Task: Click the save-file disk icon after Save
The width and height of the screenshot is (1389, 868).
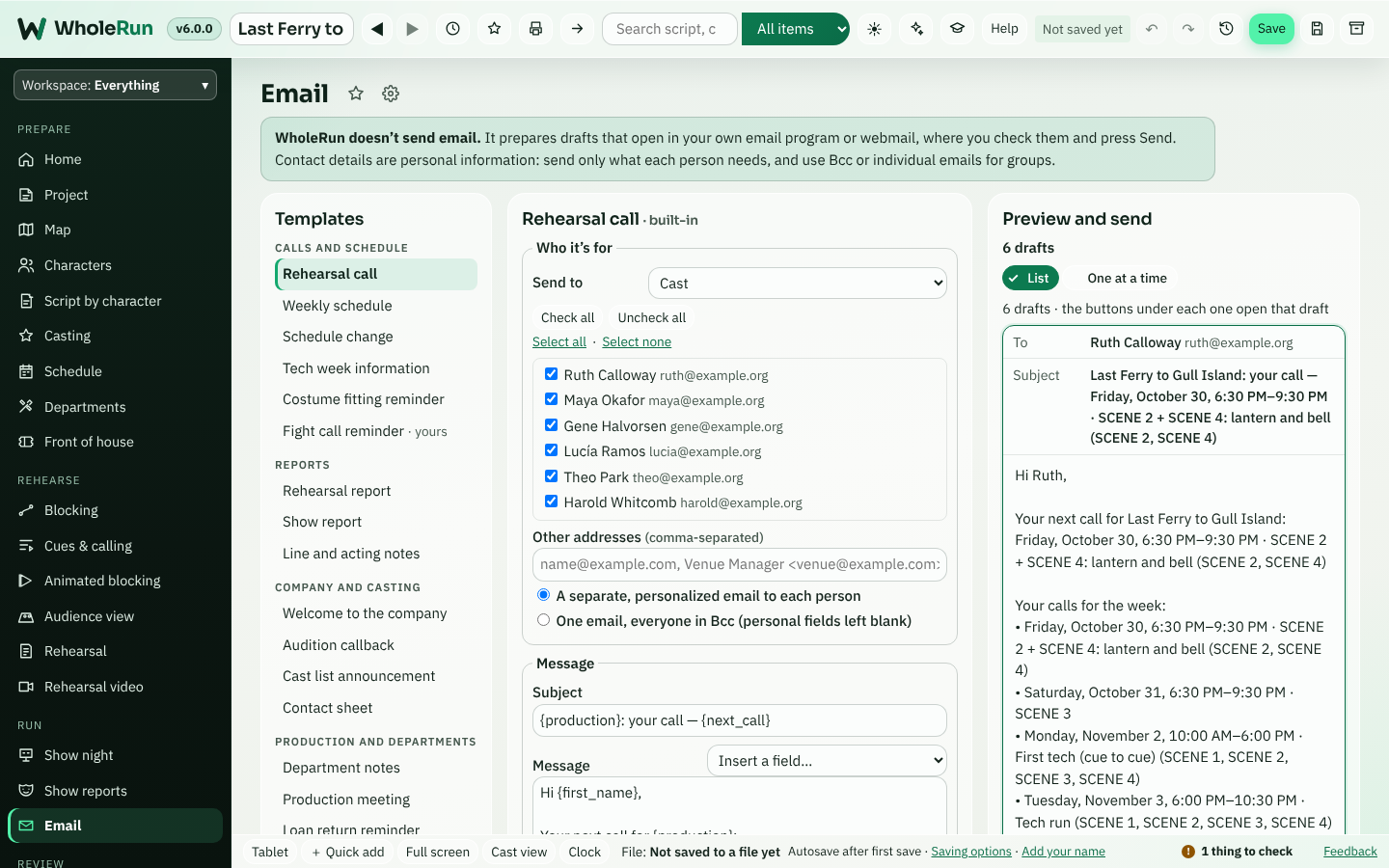Action: tap(1317, 29)
